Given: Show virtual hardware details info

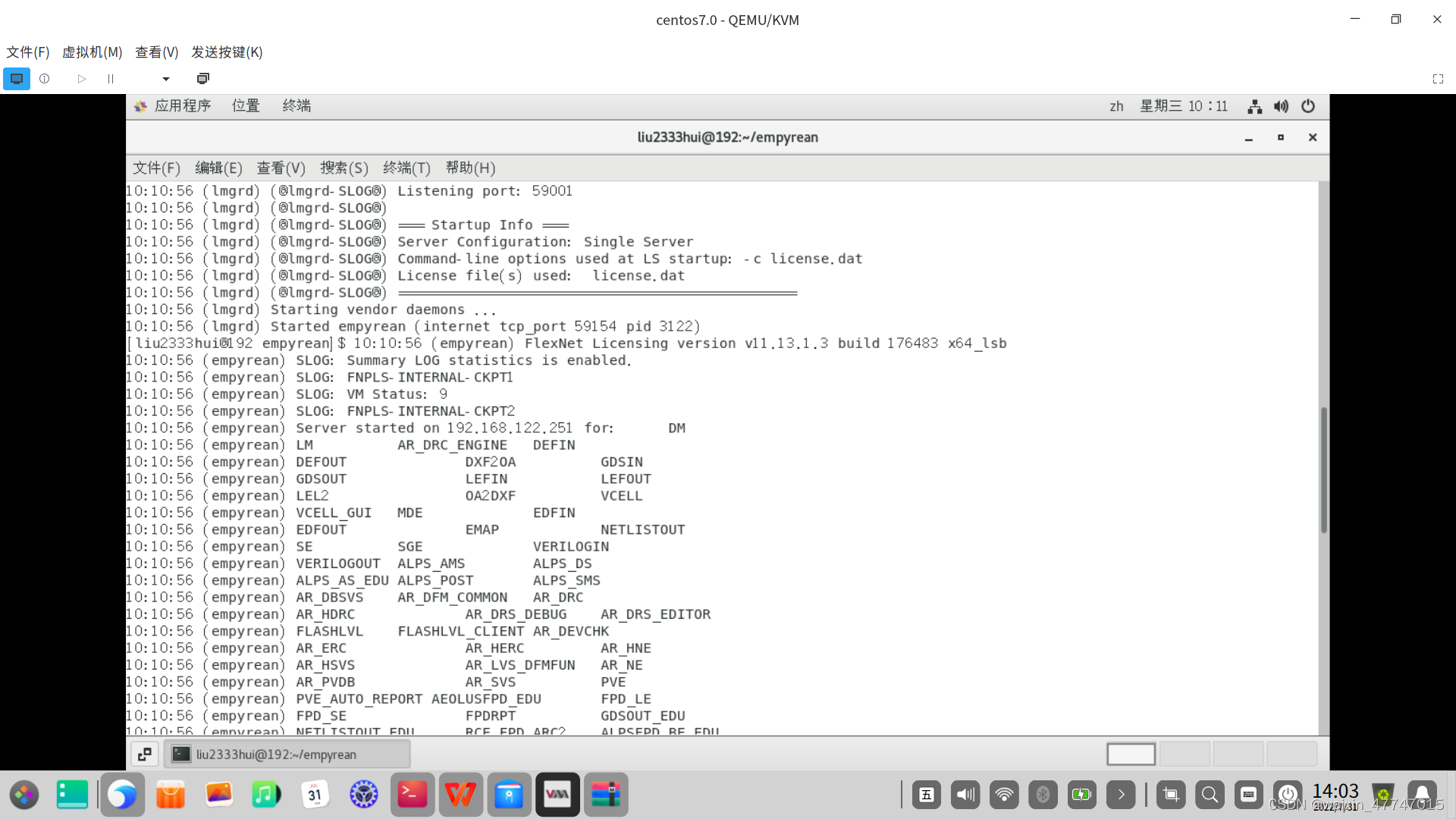Looking at the screenshot, I should click(x=45, y=79).
